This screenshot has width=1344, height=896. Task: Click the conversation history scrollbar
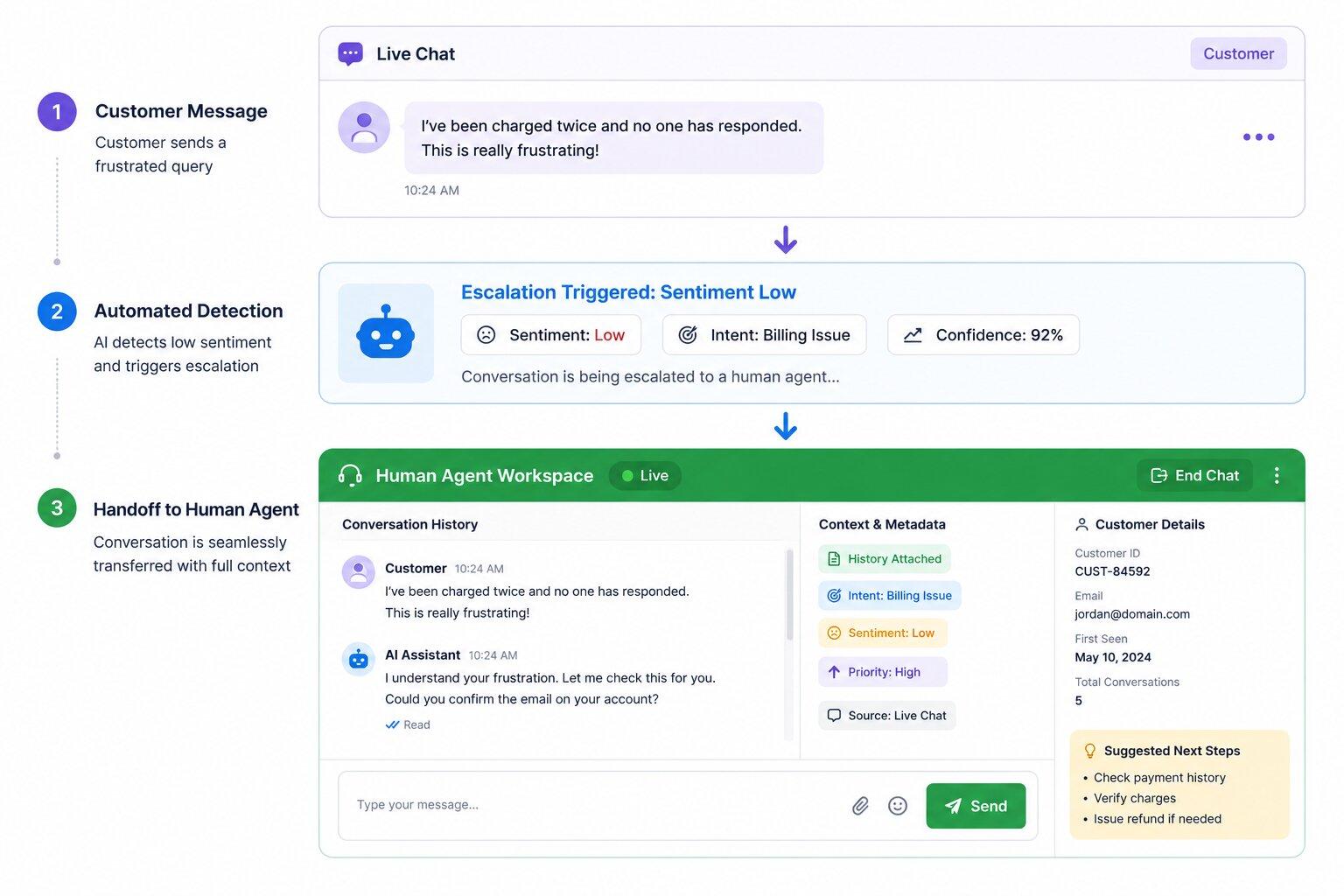pos(789,595)
